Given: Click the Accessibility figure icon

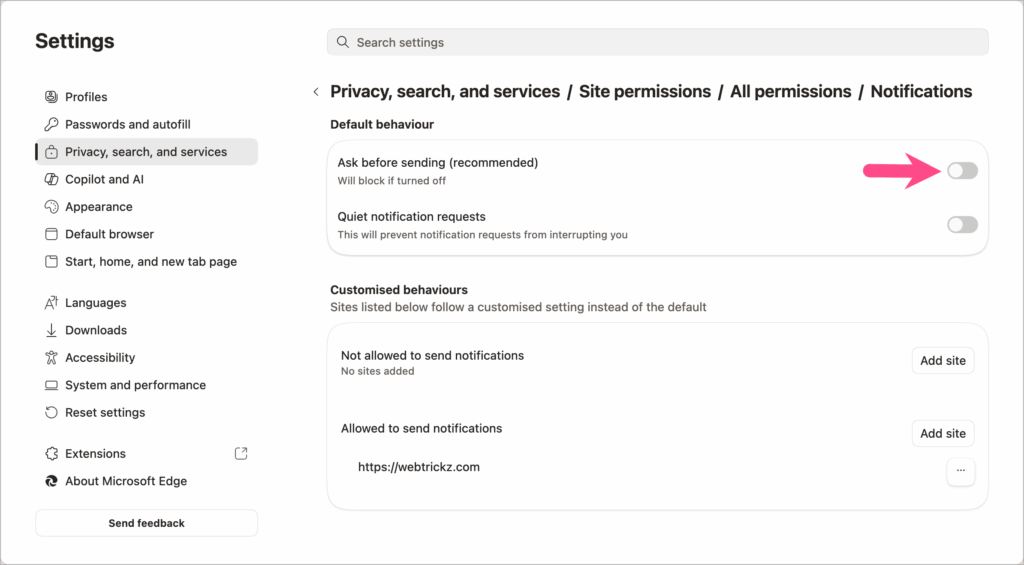Looking at the screenshot, I should 51,357.
